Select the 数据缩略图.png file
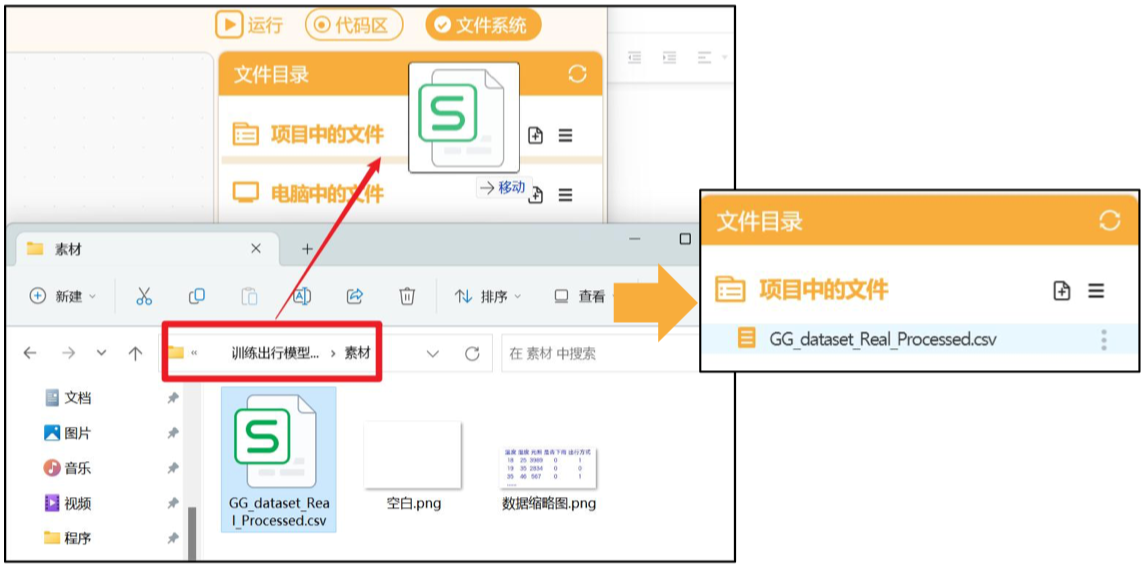1146x566 pixels. [x=549, y=477]
